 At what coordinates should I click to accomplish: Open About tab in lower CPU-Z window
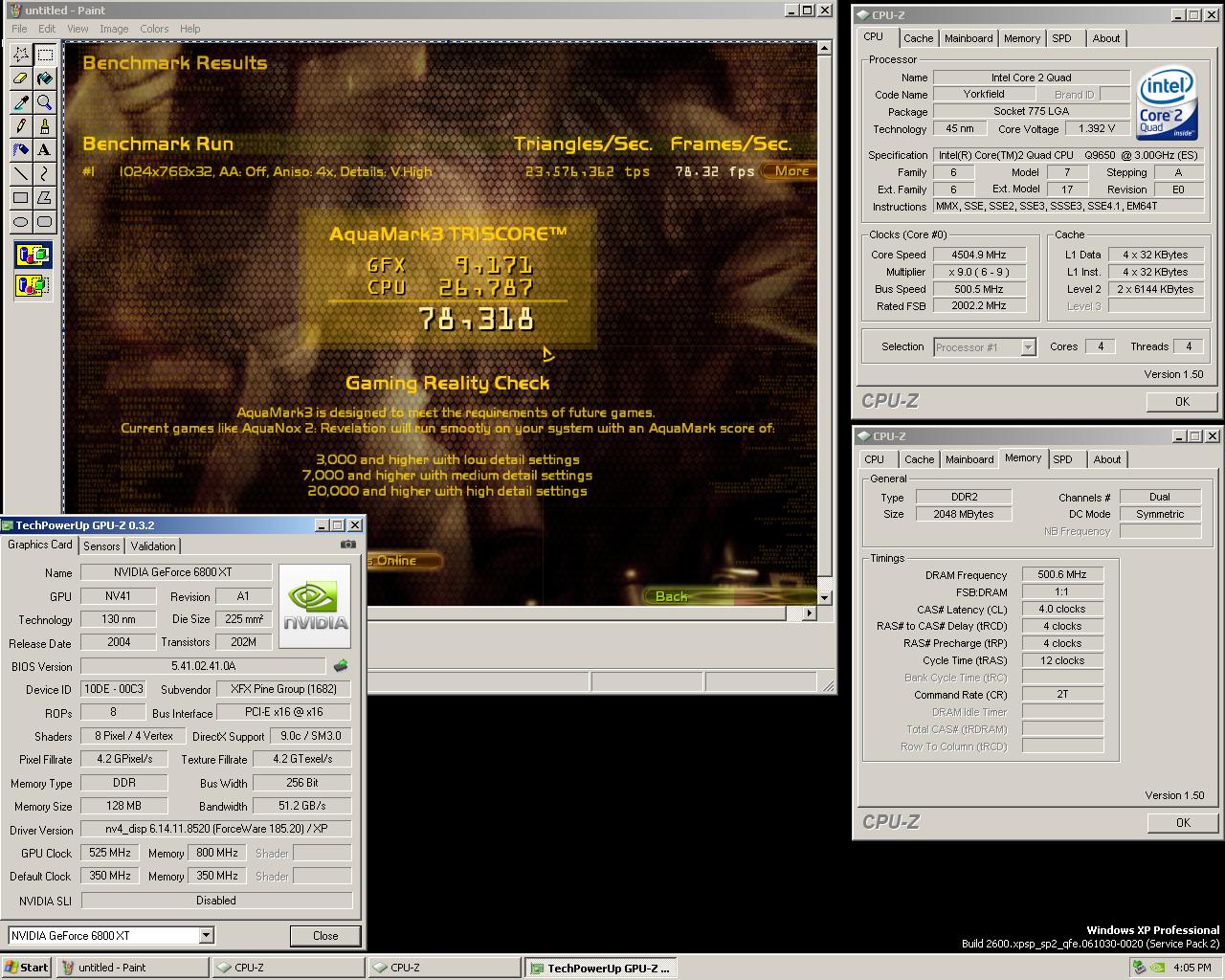(1107, 459)
